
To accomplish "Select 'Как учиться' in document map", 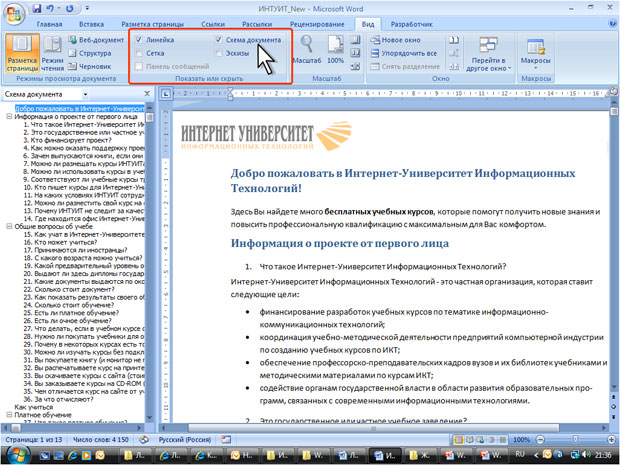I will 34,407.
